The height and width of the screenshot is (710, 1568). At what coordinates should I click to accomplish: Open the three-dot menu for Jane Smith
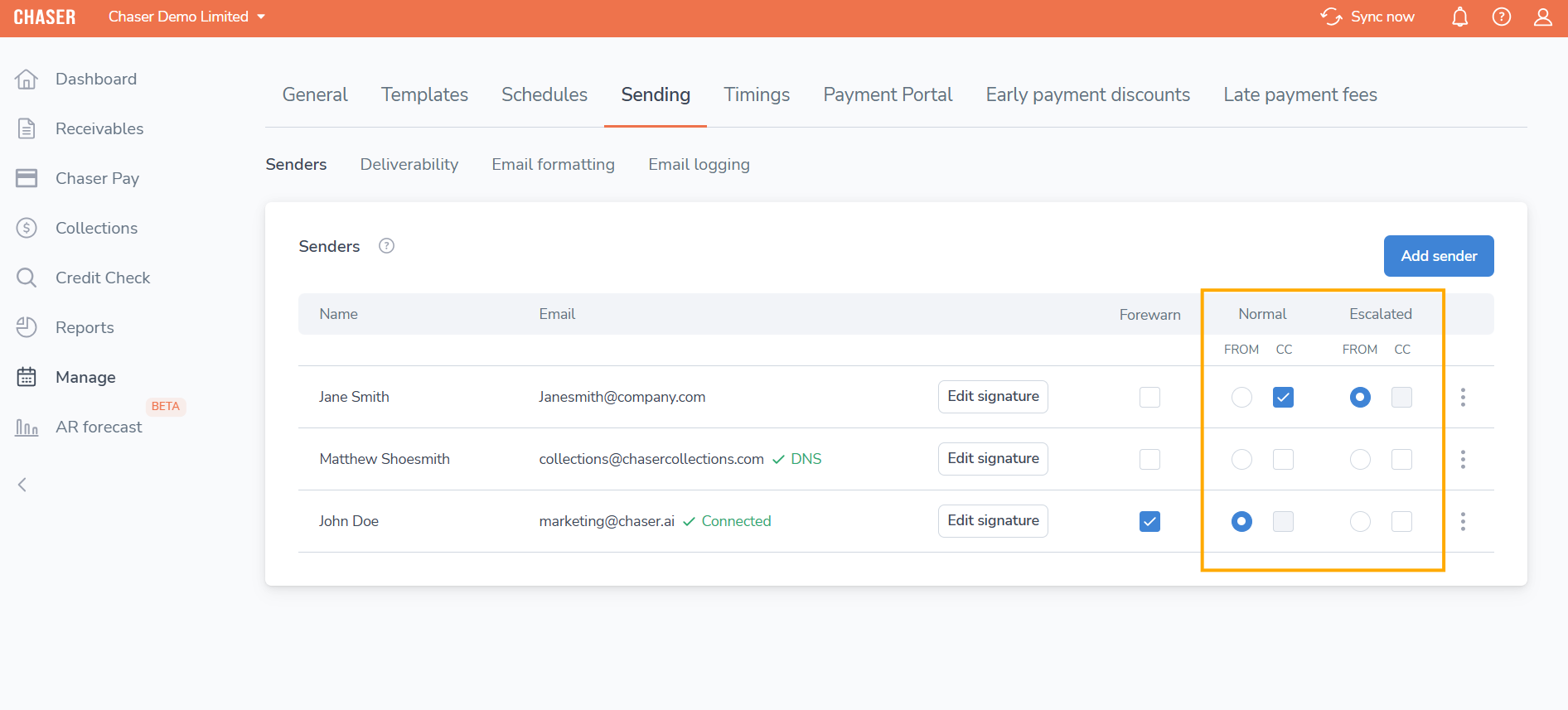(x=1463, y=397)
